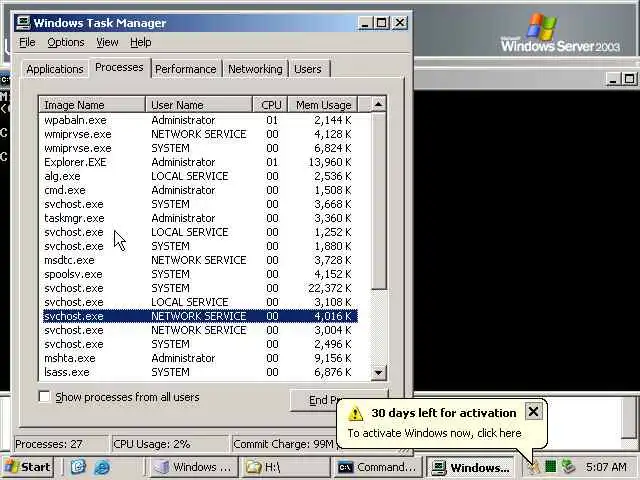Minimize the background command window
This screenshot has height=480, width=640.
point(612,79)
